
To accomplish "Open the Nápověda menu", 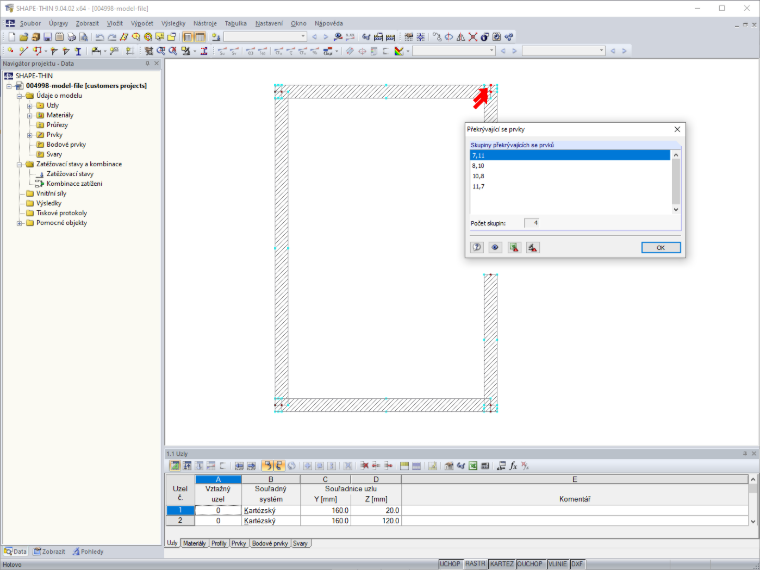I will (x=329, y=23).
